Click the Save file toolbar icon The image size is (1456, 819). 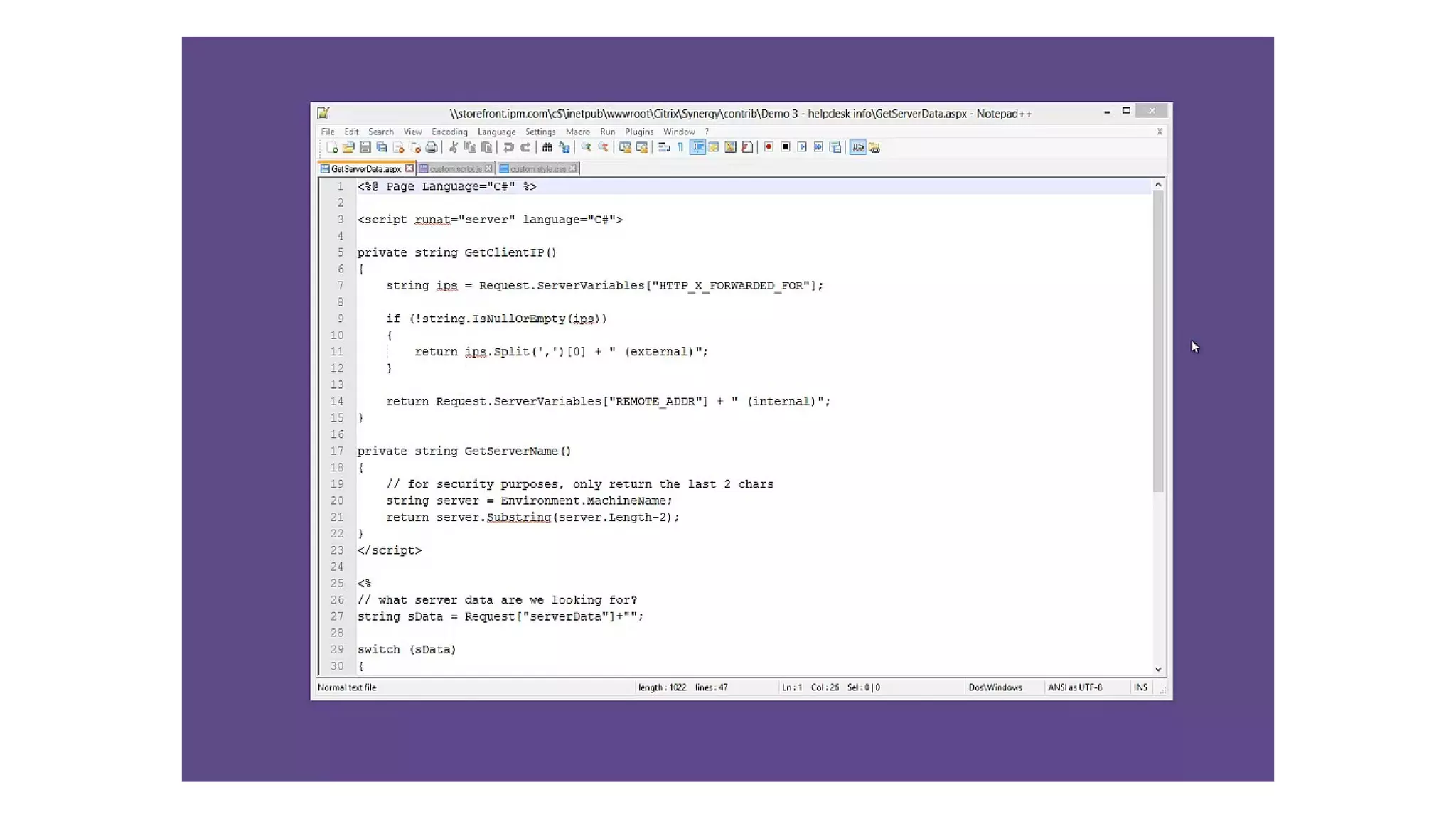tap(365, 147)
